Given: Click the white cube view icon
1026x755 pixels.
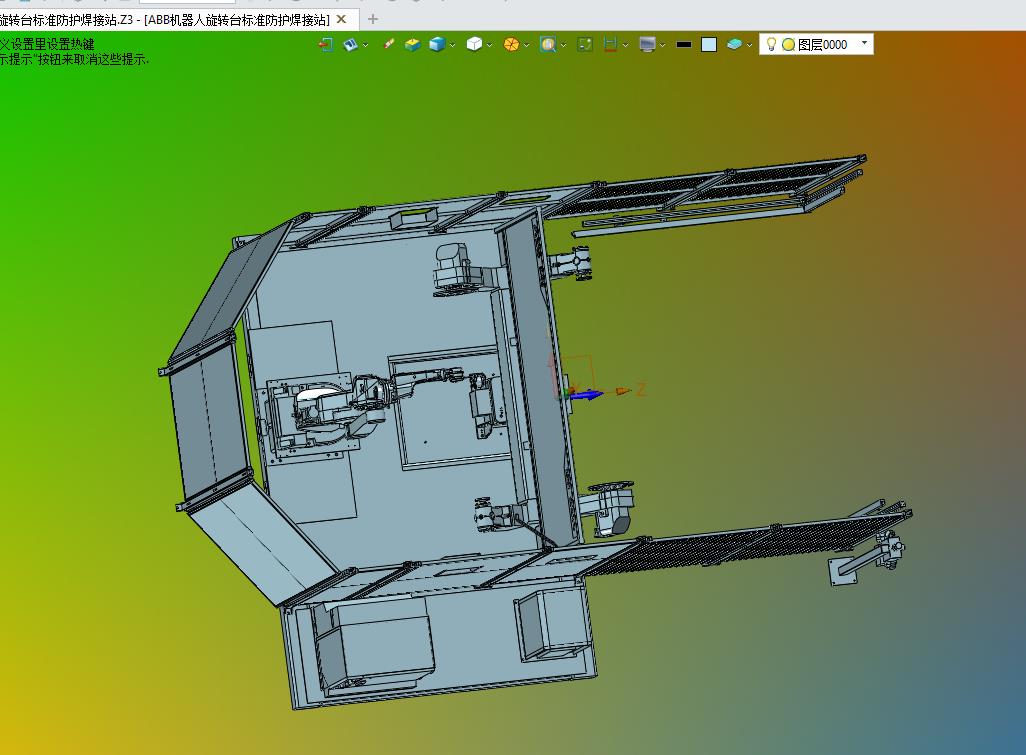Looking at the screenshot, I should point(474,44).
